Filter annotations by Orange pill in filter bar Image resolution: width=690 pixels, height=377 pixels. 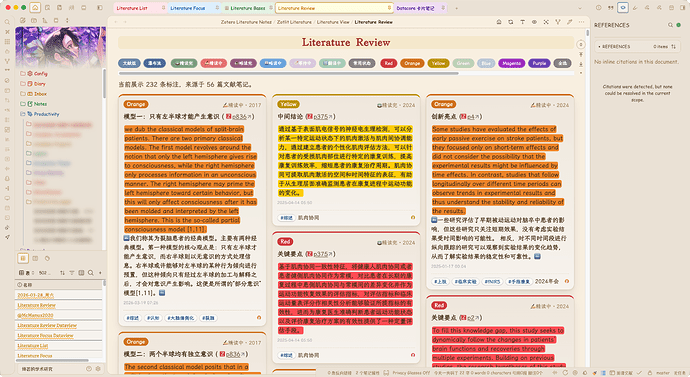[x=412, y=63]
